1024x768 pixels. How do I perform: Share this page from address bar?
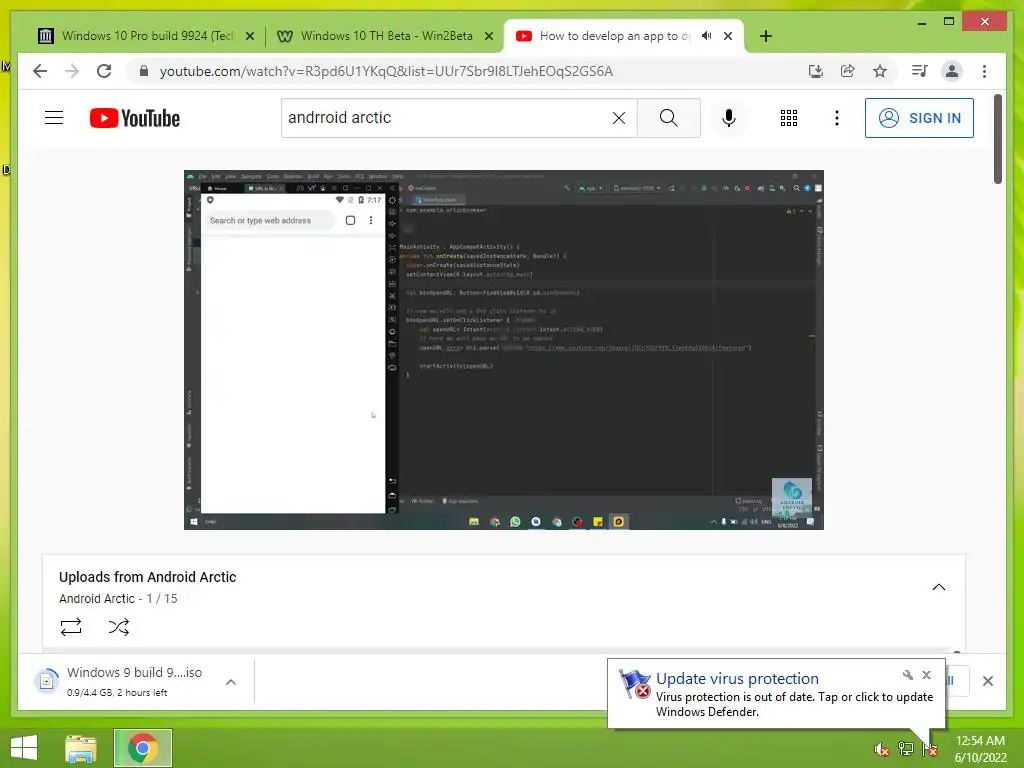tap(848, 71)
